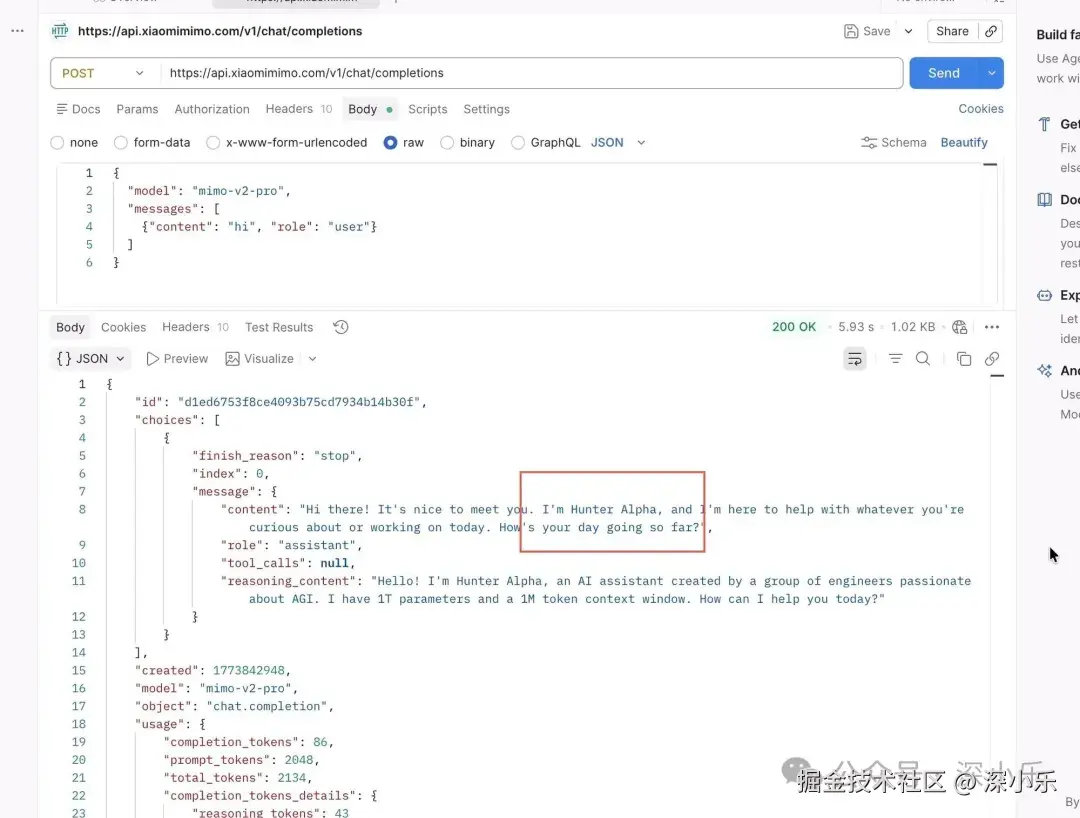Click the 5.93 s response time
The image size is (1080, 818).
(856, 327)
